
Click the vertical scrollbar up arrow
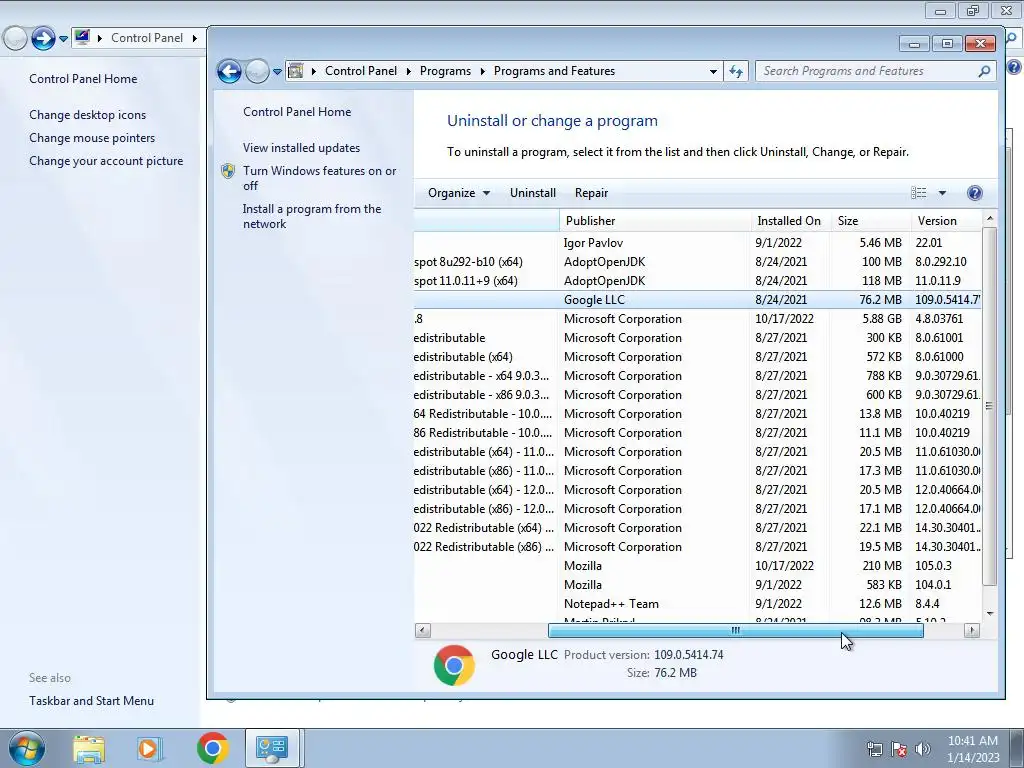tap(989, 218)
